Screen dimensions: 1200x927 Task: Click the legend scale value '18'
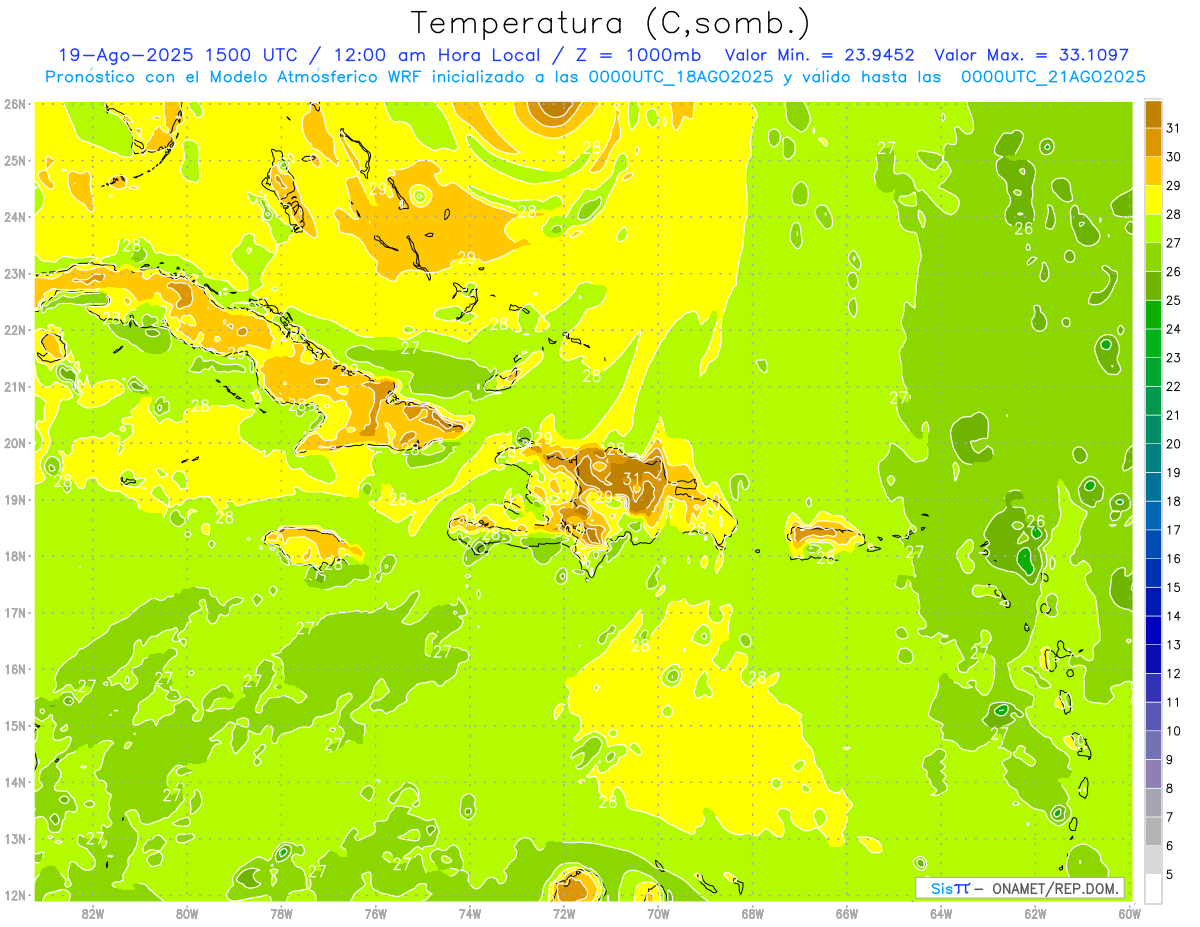coord(1174,501)
